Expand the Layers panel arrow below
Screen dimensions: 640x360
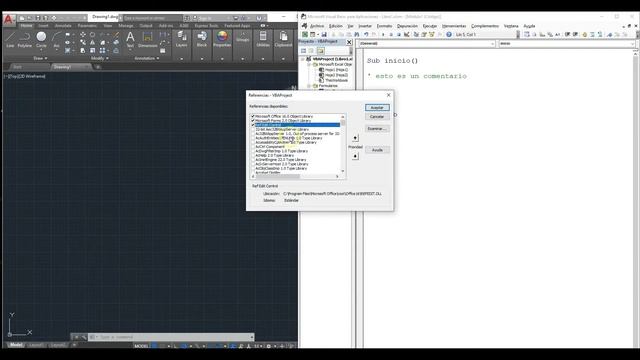click(x=181, y=59)
